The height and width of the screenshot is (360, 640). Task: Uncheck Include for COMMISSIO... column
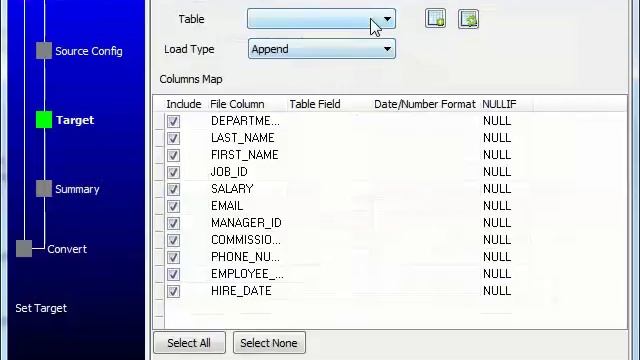pos(173,240)
